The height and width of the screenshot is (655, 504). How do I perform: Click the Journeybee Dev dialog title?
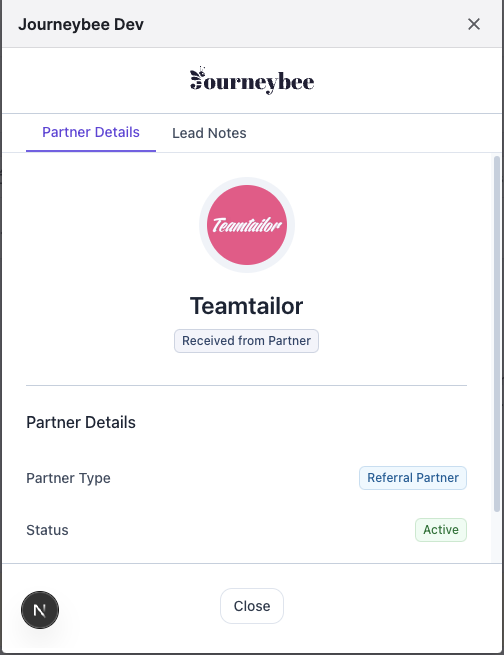(81, 24)
